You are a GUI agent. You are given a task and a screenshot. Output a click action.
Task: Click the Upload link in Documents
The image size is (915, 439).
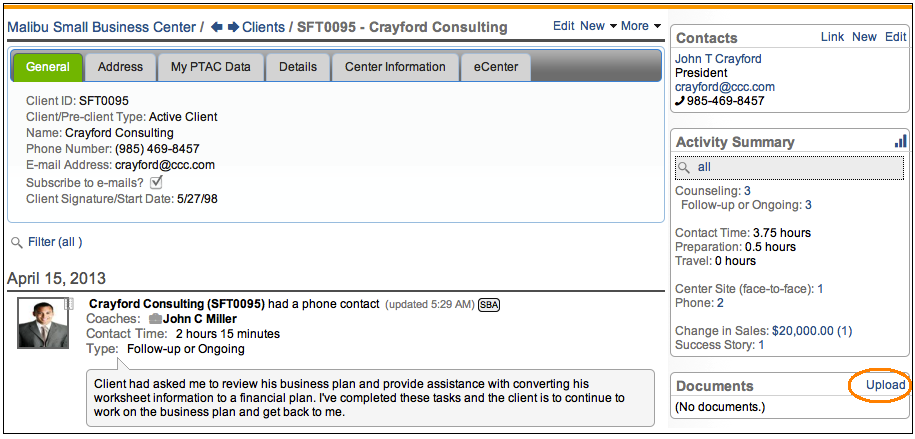[885, 385]
